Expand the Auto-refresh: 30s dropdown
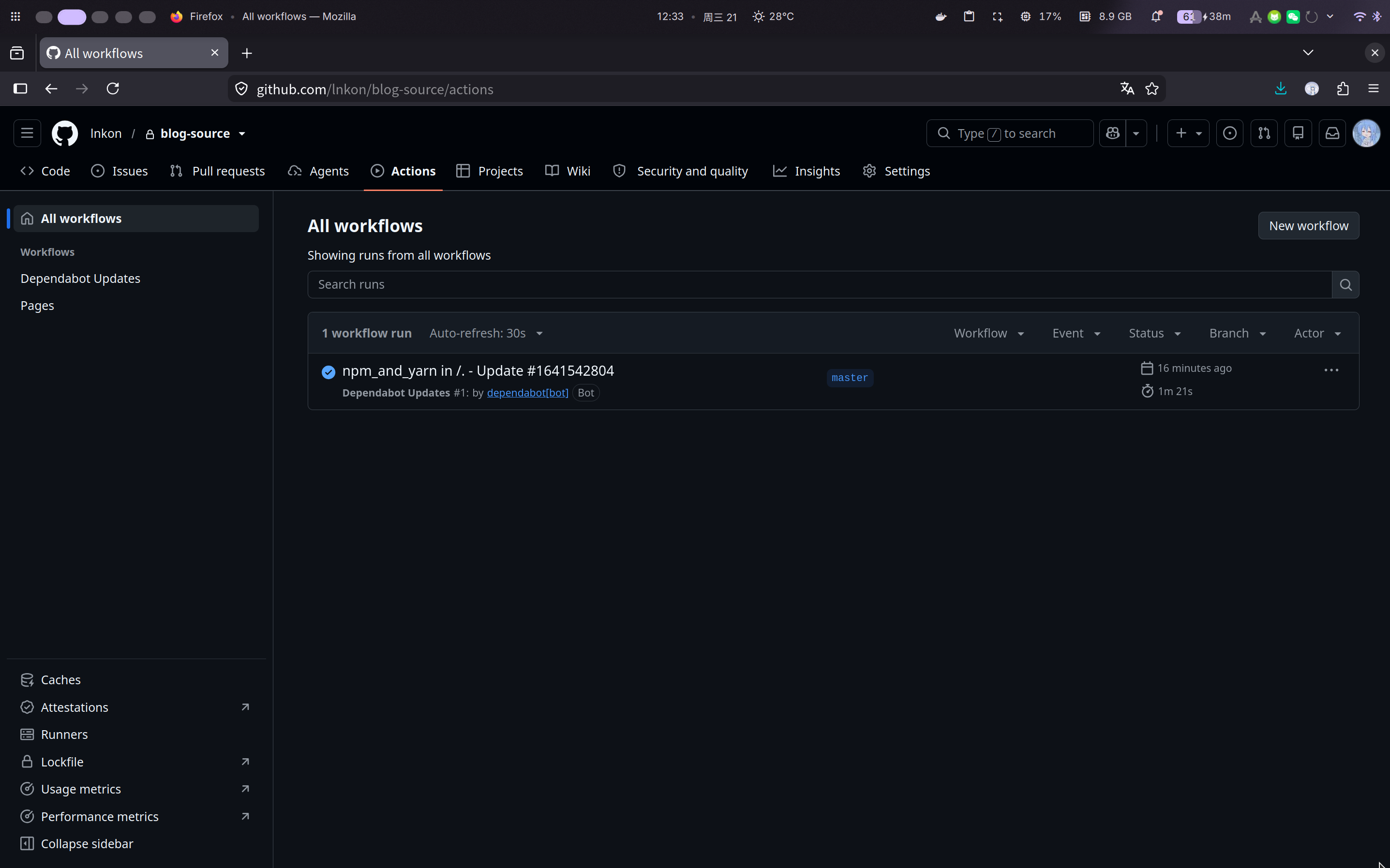1390x868 pixels. coord(486,334)
